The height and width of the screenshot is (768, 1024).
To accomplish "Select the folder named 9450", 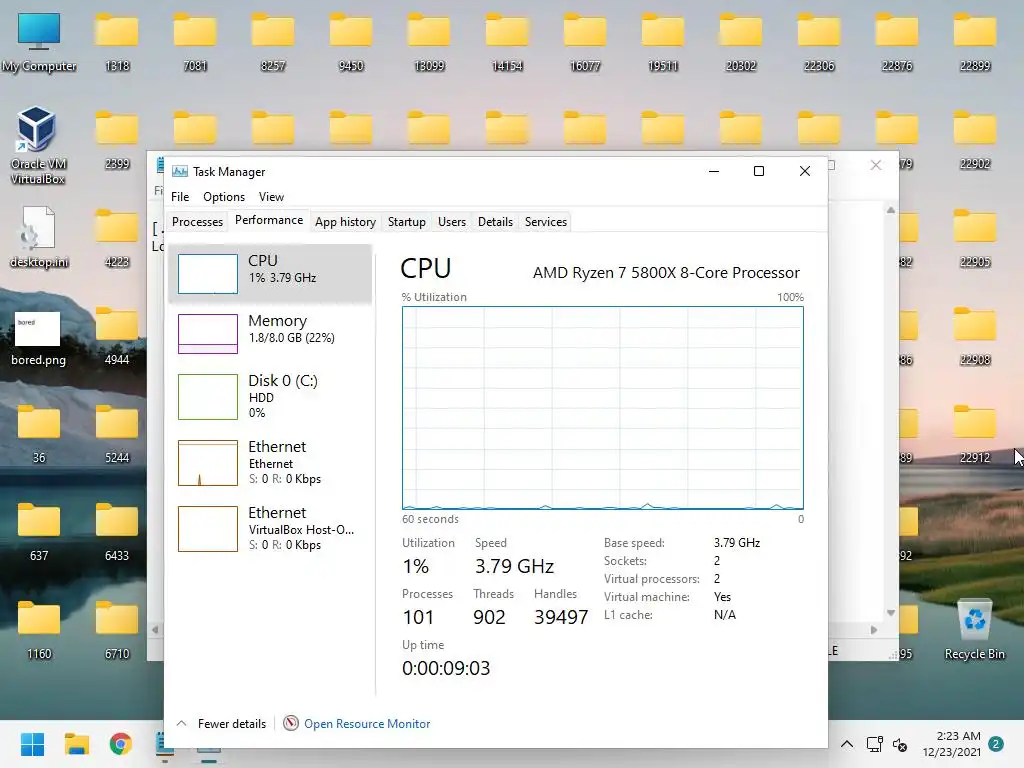I will (x=351, y=42).
